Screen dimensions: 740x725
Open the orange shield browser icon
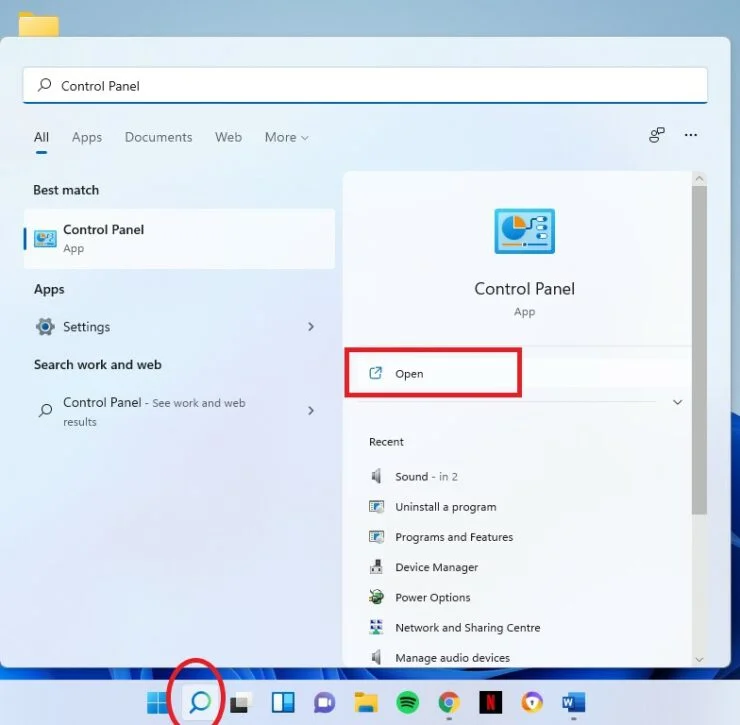[532, 702]
